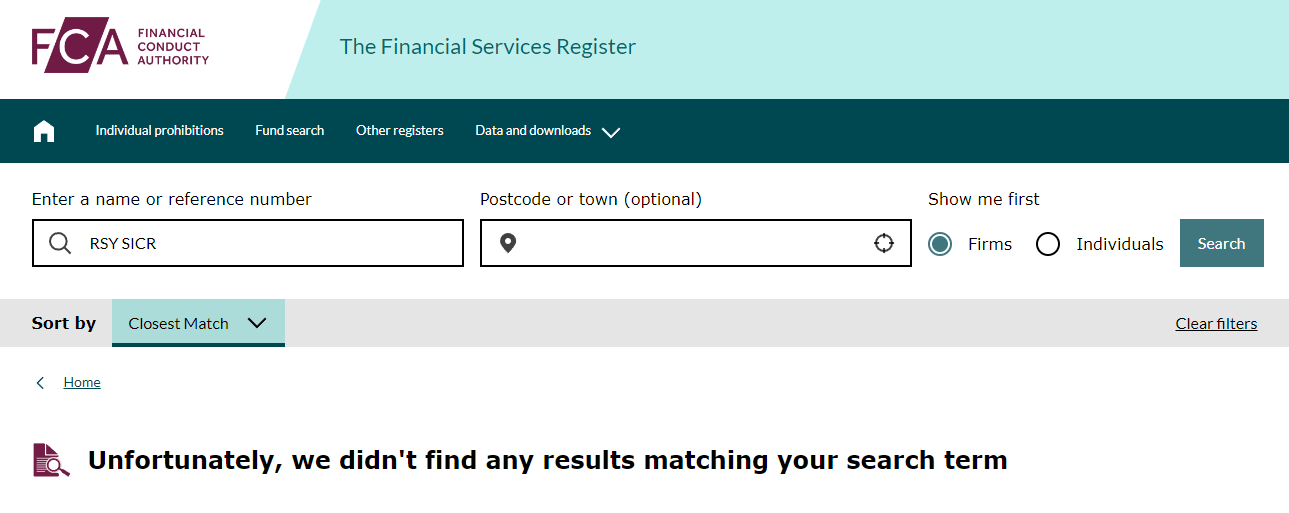Click the Clear filters link
The width and height of the screenshot is (1289, 513).
coord(1216,324)
